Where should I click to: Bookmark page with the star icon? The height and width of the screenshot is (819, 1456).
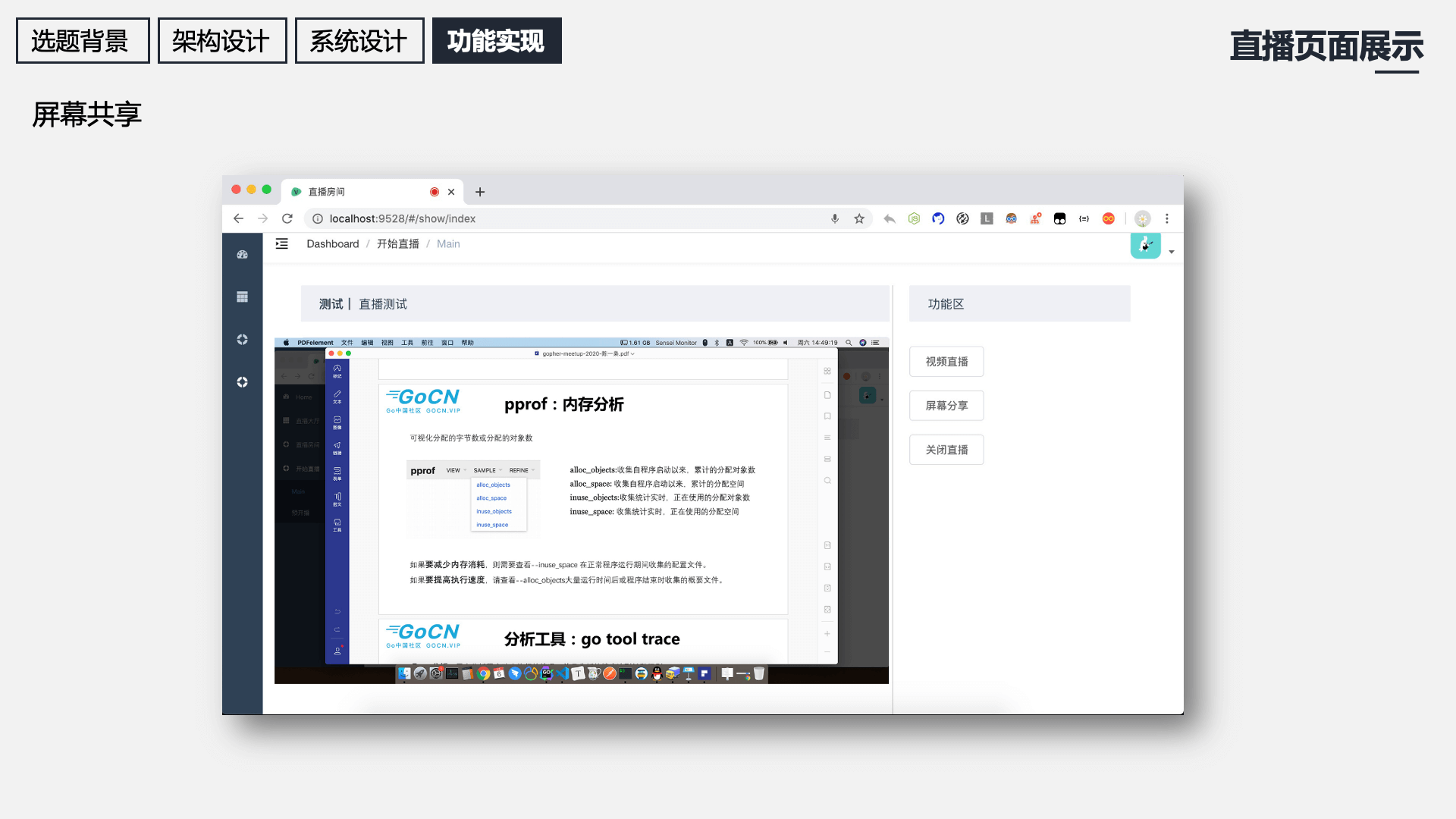tap(859, 219)
